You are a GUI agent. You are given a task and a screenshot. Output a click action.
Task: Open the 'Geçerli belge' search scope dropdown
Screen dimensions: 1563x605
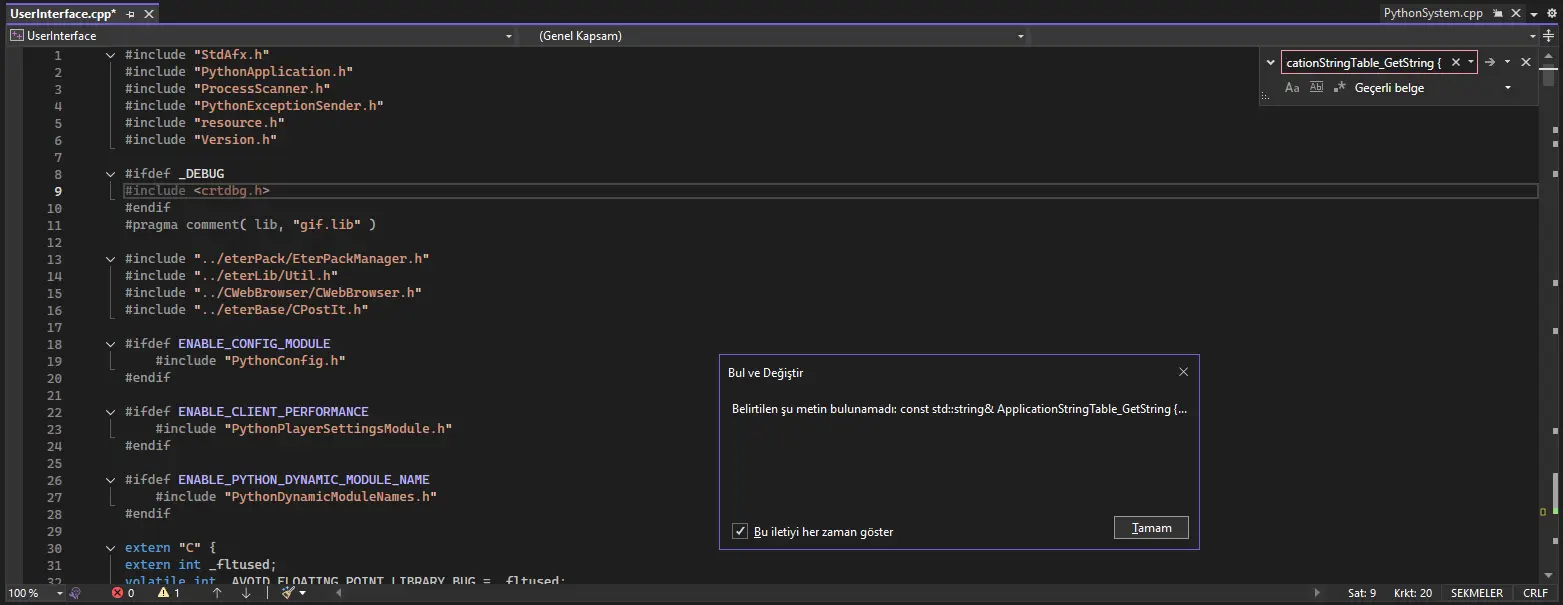click(x=1508, y=88)
